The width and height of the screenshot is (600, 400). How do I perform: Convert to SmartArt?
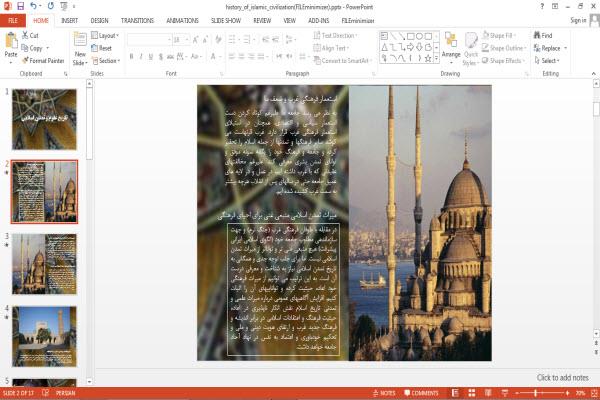[x=342, y=60]
